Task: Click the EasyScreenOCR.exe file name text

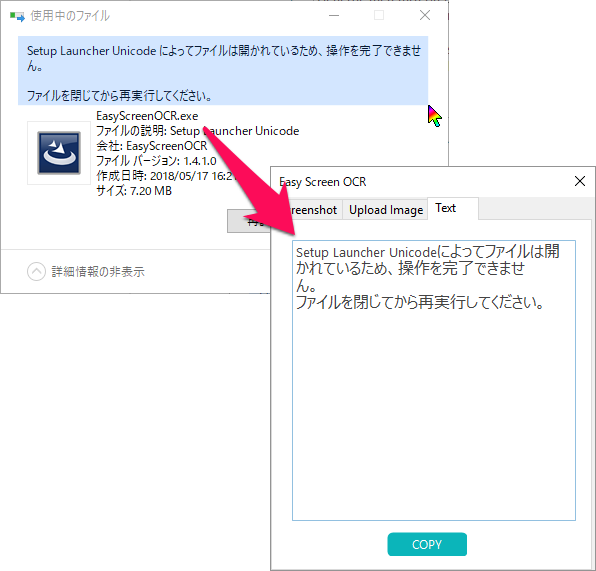Action: 147,116
